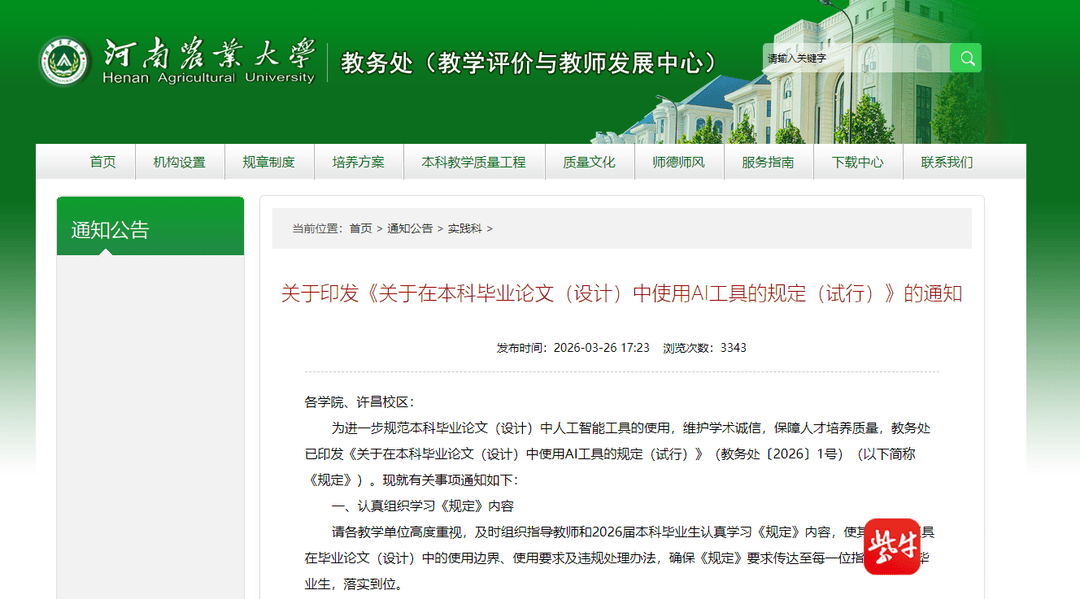Open the 下载中心 menu item

click(857, 161)
